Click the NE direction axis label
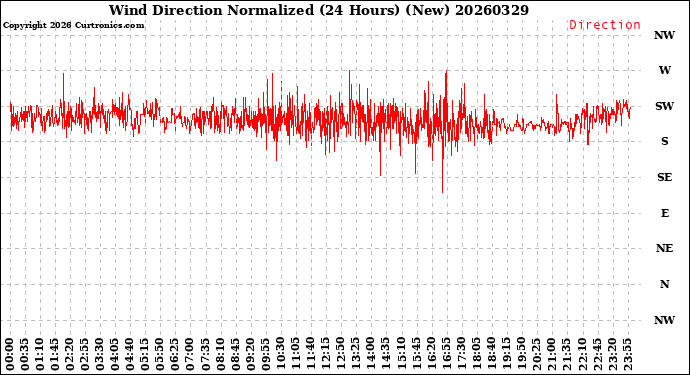Image resolution: width=690 pixels, height=375 pixels. tap(664, 248)
